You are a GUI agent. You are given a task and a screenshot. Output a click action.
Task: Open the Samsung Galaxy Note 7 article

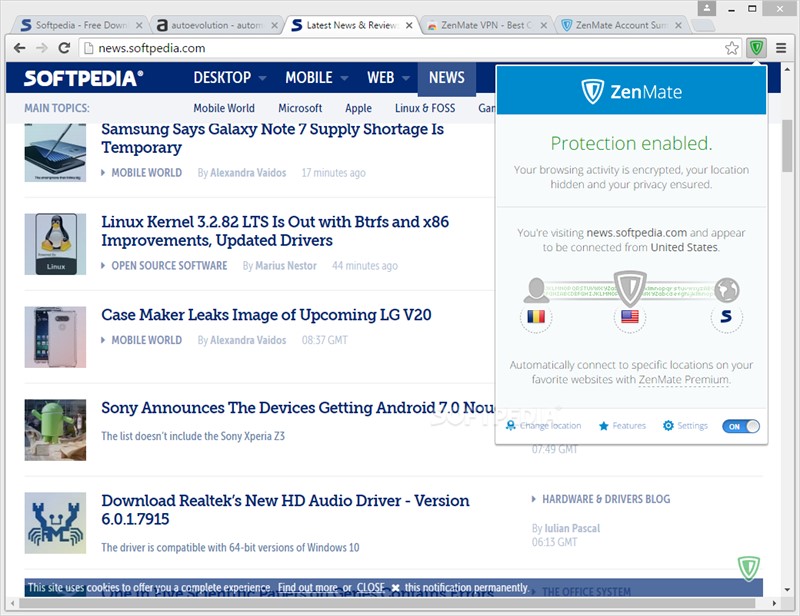pos(272,138)
